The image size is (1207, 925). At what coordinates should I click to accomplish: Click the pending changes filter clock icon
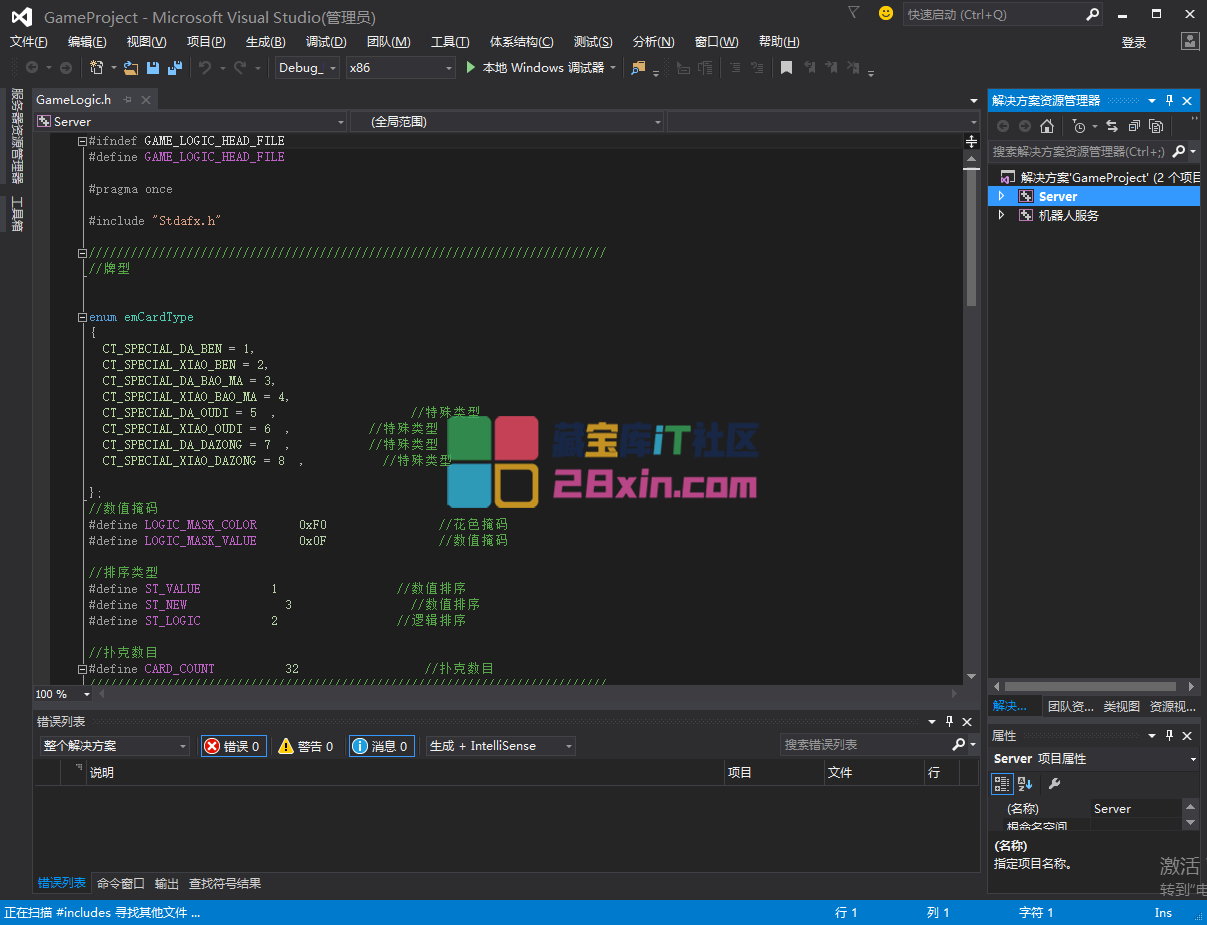1079,126
